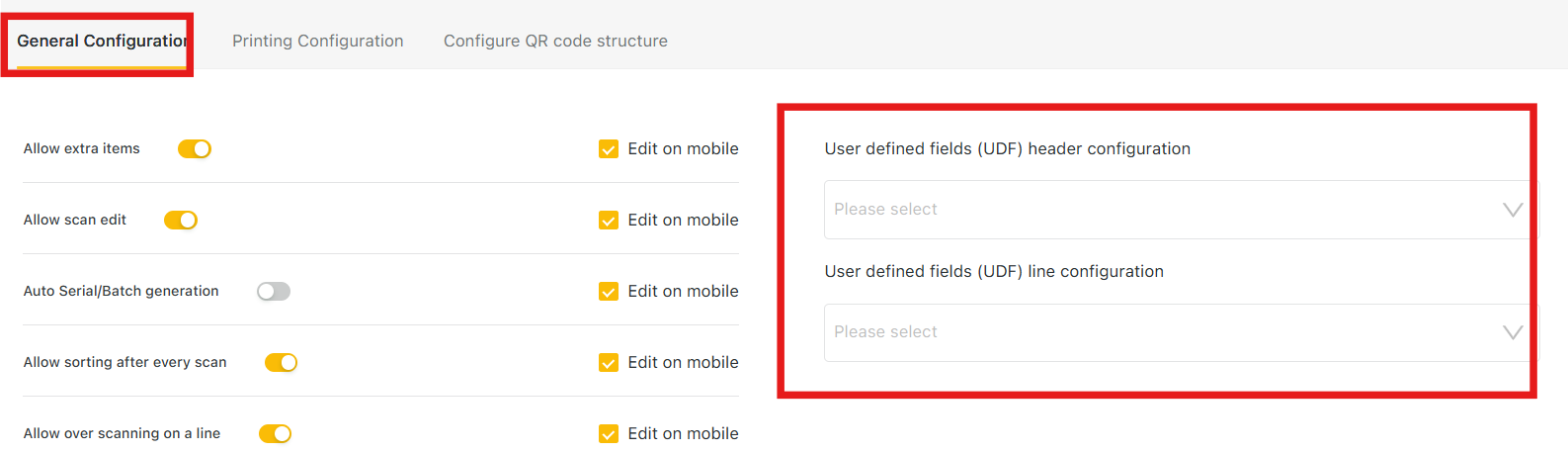Toggle Allow sorting after every scan

pos(282,362)
